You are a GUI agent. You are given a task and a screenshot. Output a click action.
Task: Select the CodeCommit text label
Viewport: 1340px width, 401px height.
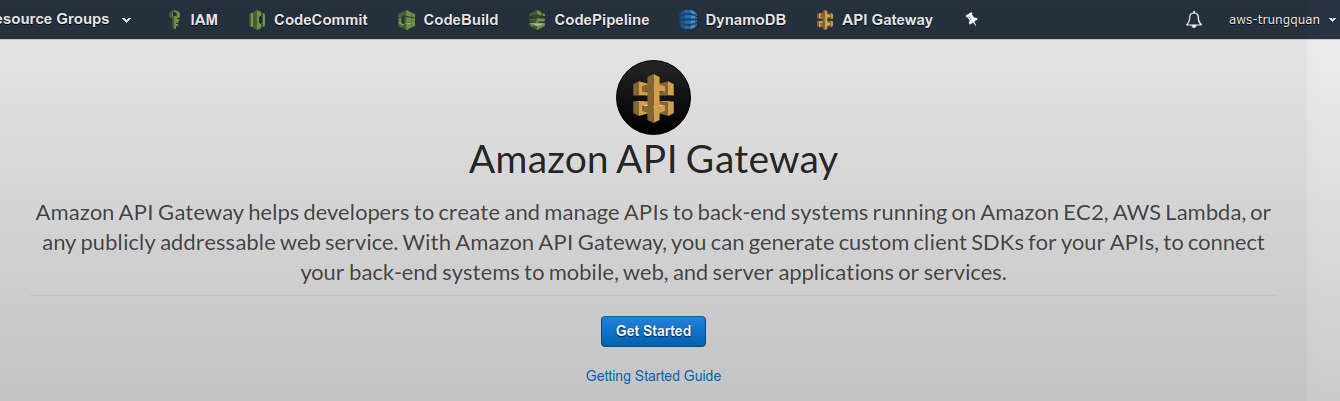320,19
